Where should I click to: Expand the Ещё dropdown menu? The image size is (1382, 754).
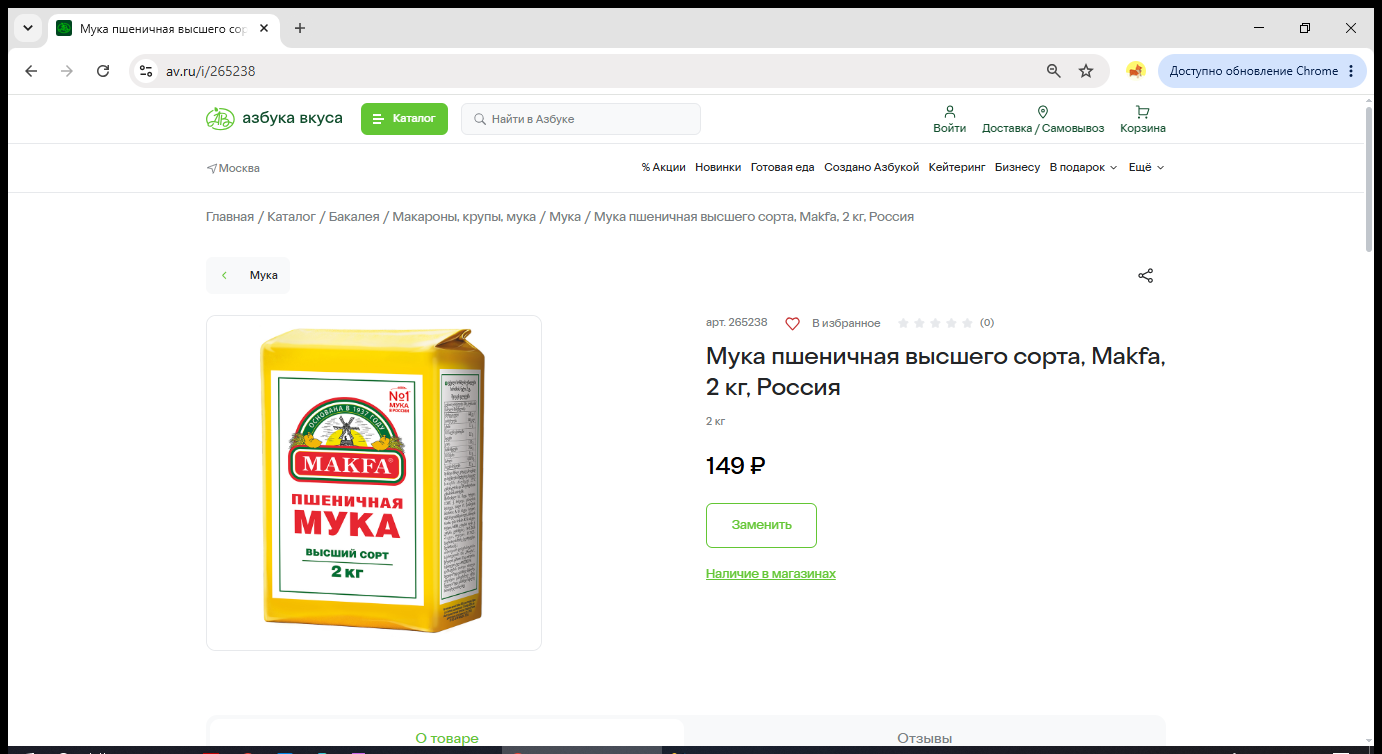(1146, 167)
